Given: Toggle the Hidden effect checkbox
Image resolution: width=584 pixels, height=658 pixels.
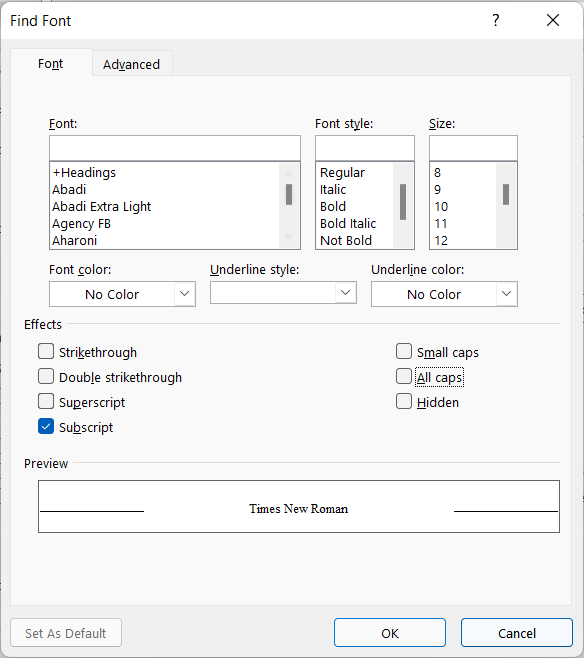Looking at the screenshot, I should (x=404, y=402).
